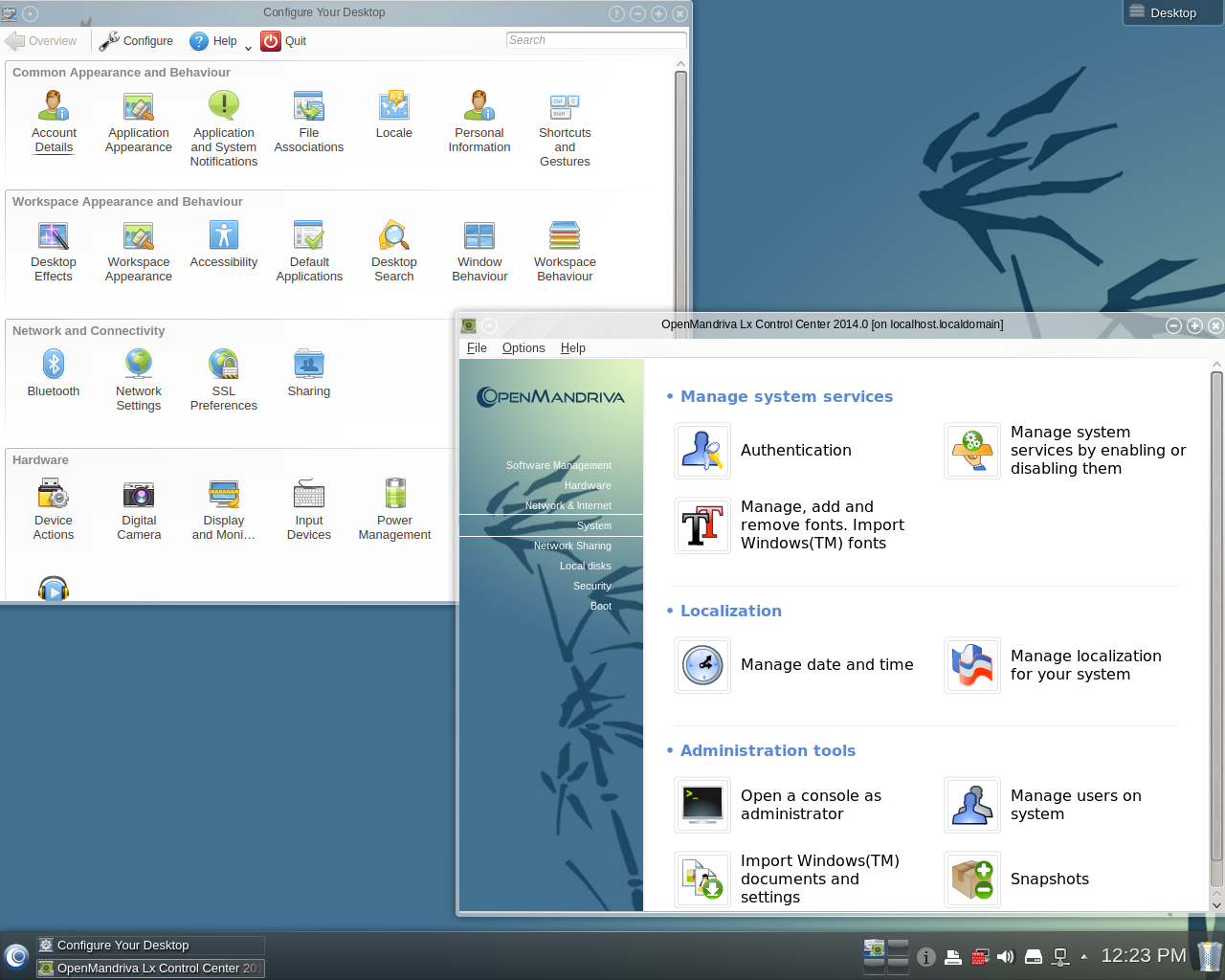Viewport: 1225px width, 980px height.
Task: Open the application launcher menu
Action: [16, 956]
